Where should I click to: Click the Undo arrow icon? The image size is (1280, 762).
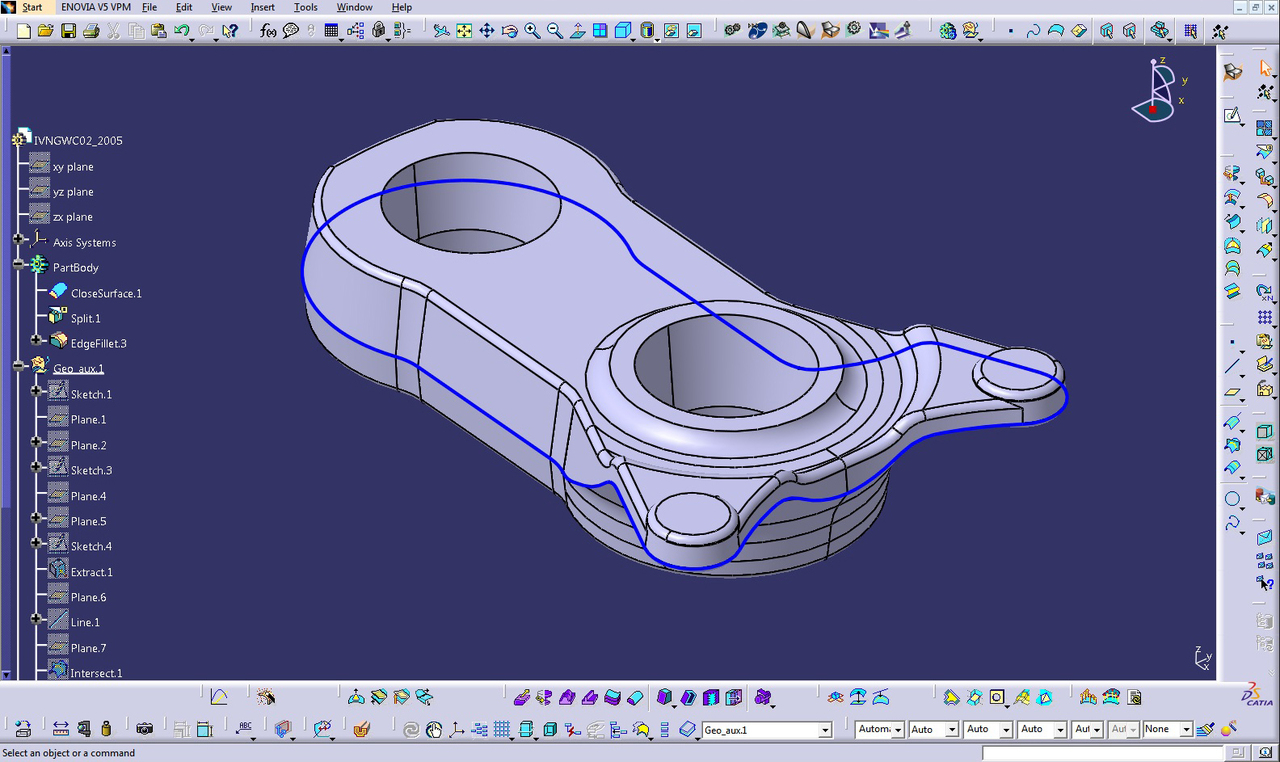pos(181,31)
